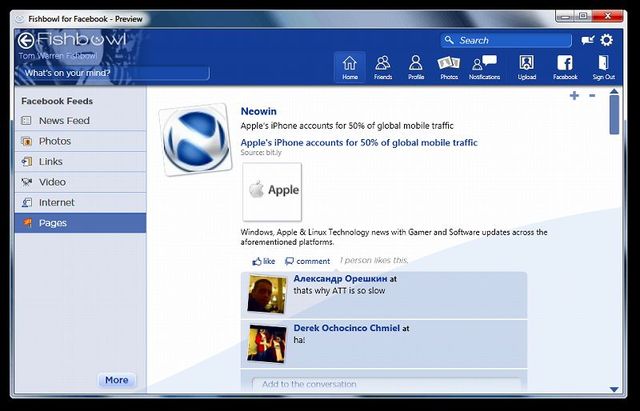
Task: Click Александр Орешкин's avatar photo
Action: point(267,294)
